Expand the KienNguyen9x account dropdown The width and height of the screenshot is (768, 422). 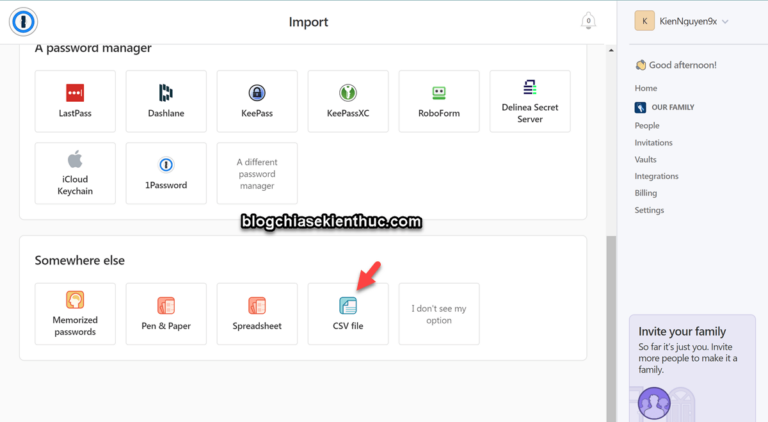(x=682, y=21)
